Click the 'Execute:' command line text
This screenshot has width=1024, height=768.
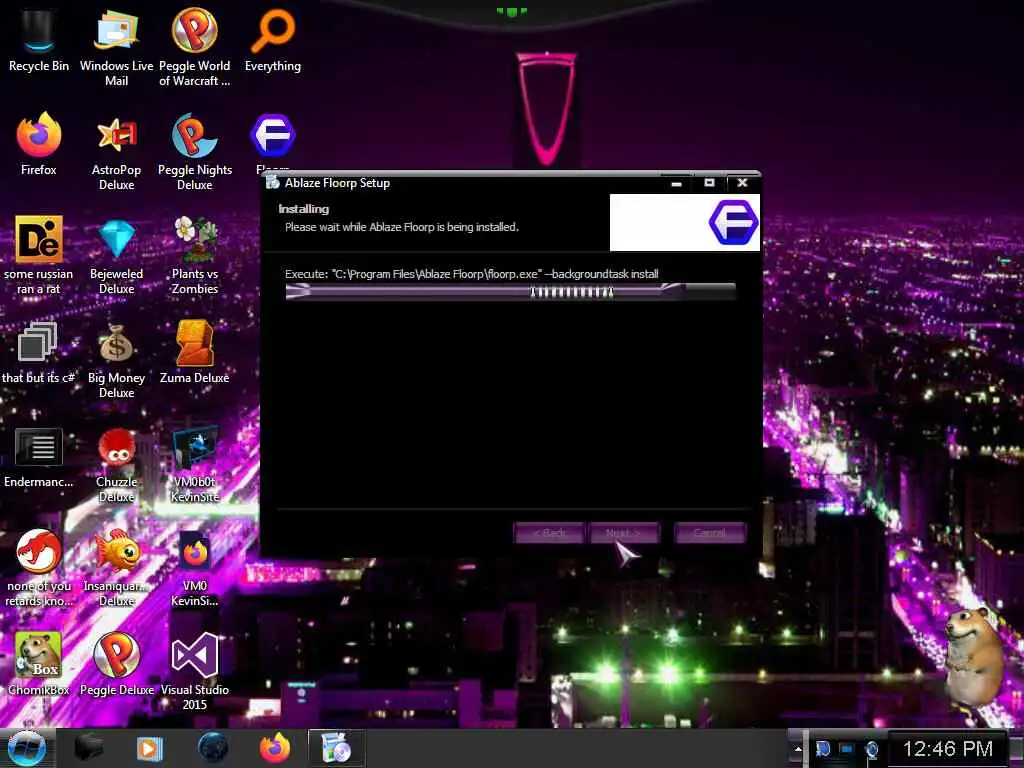472,274
